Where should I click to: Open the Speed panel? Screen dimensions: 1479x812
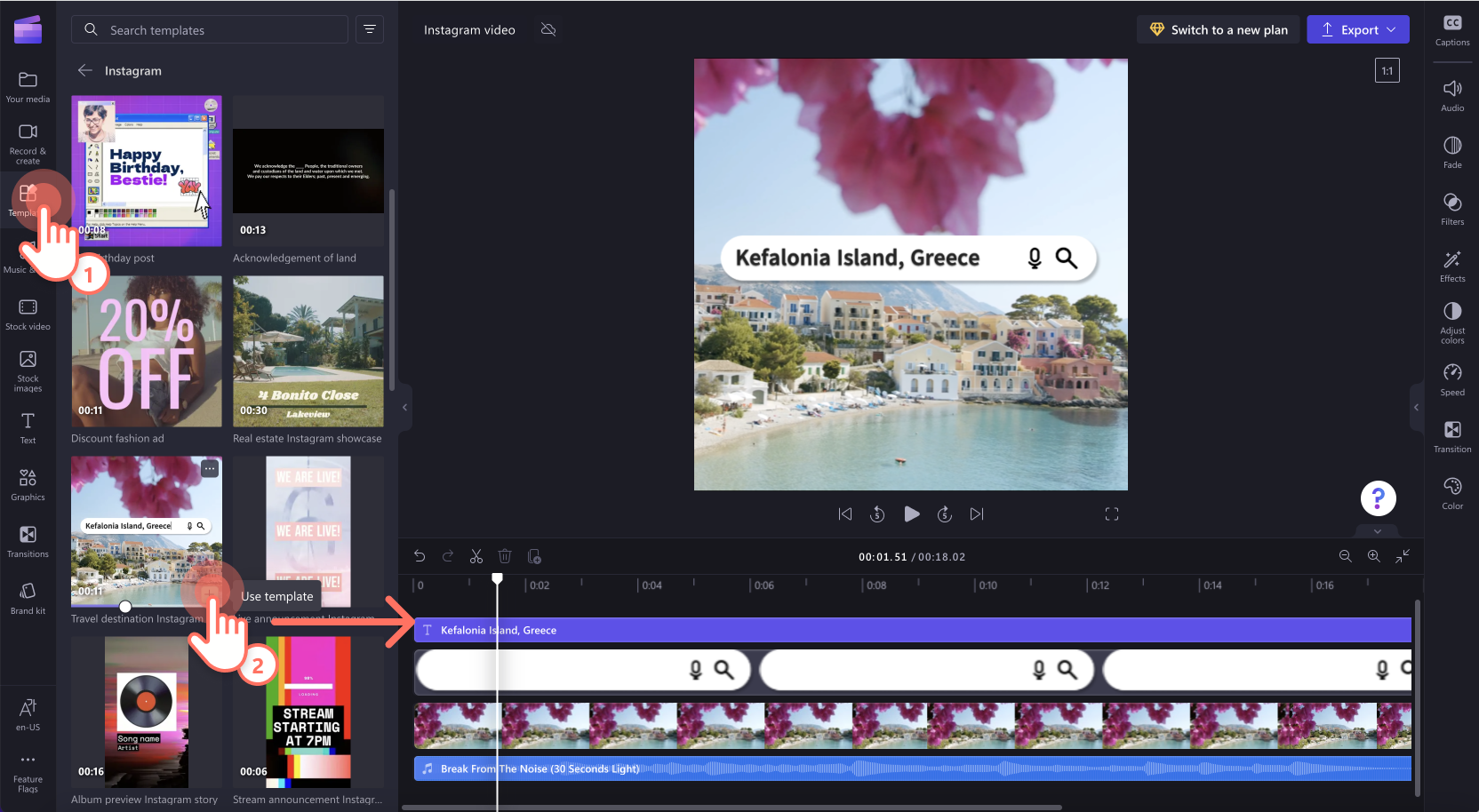pos(1451,379)
